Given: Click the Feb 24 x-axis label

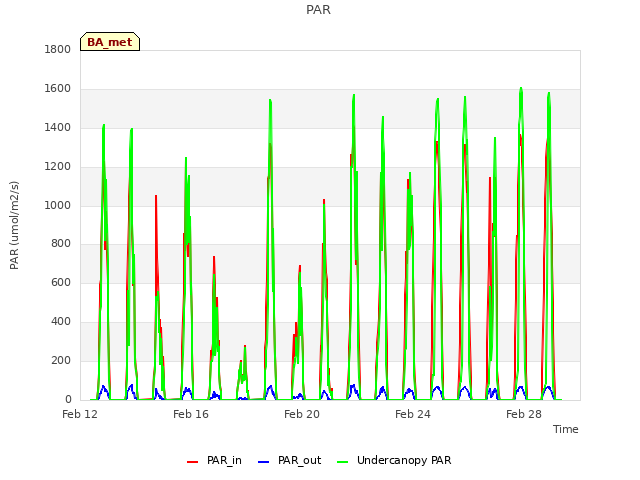Looking at the screenshot, I should coord(413,414).
